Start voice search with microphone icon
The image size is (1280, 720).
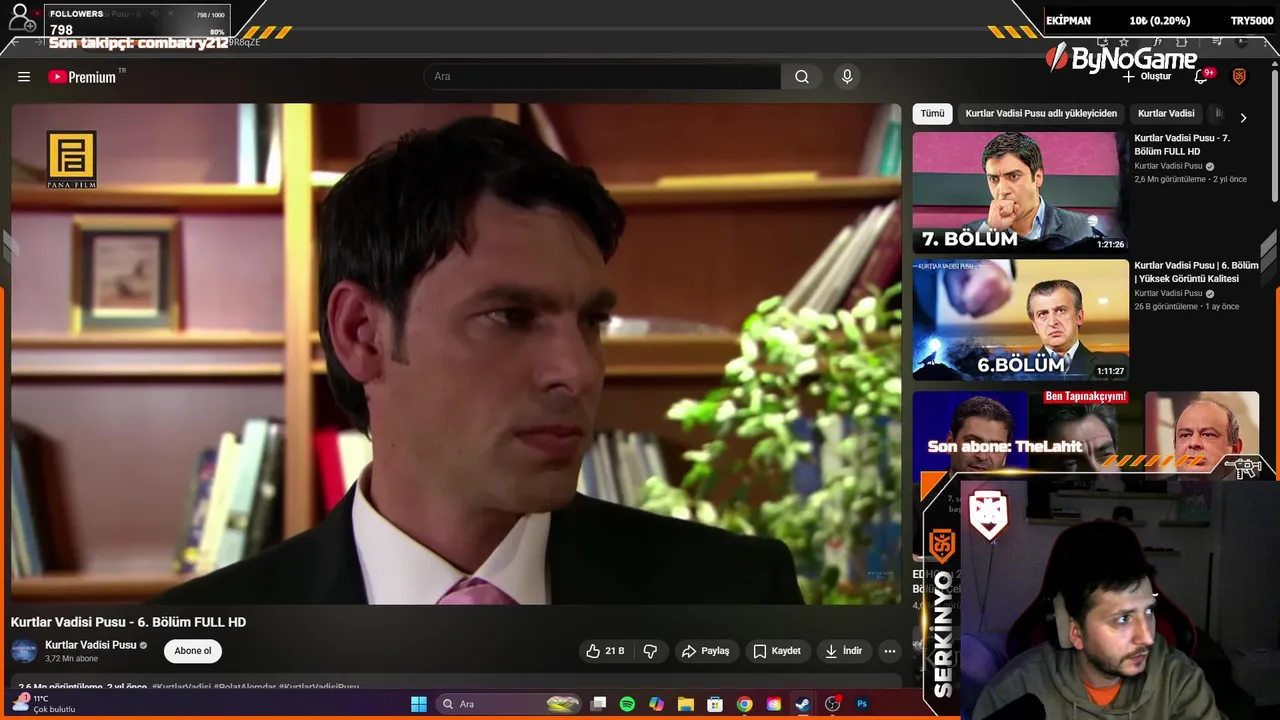(847, 77)
